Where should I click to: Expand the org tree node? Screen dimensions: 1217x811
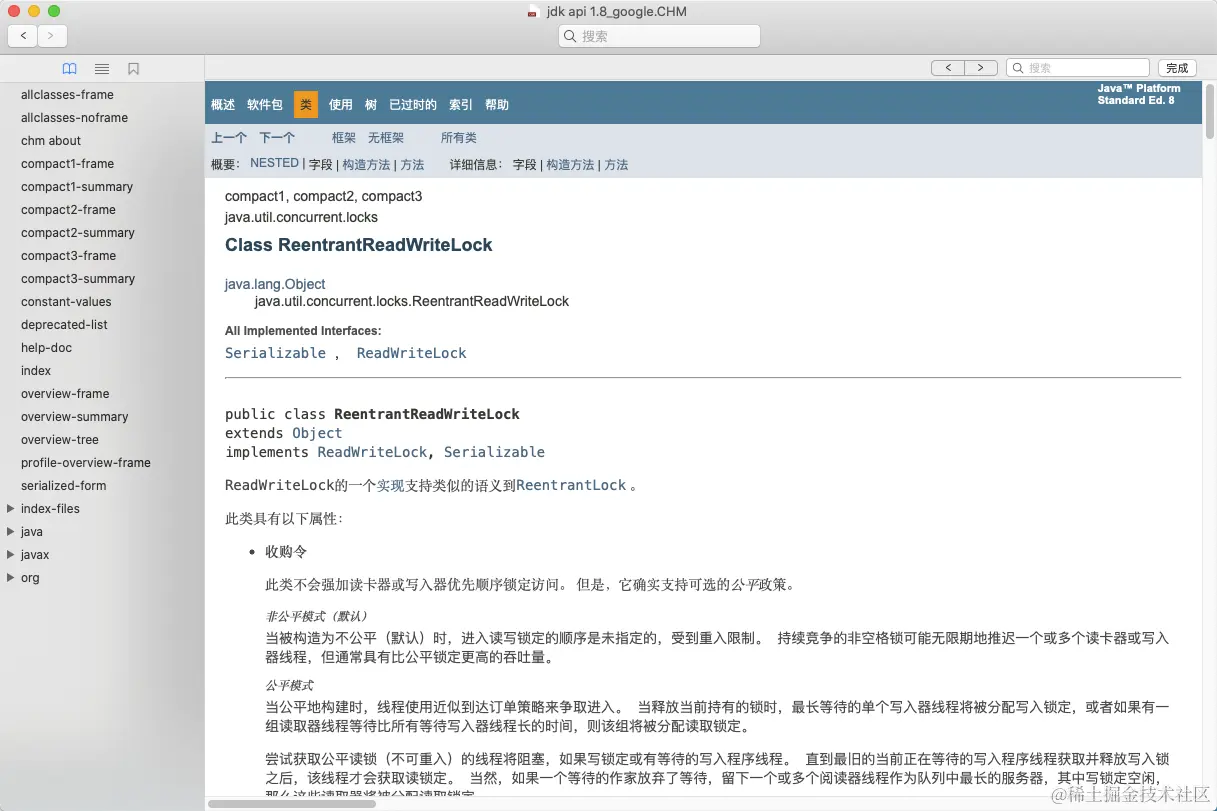pos(10,578)
